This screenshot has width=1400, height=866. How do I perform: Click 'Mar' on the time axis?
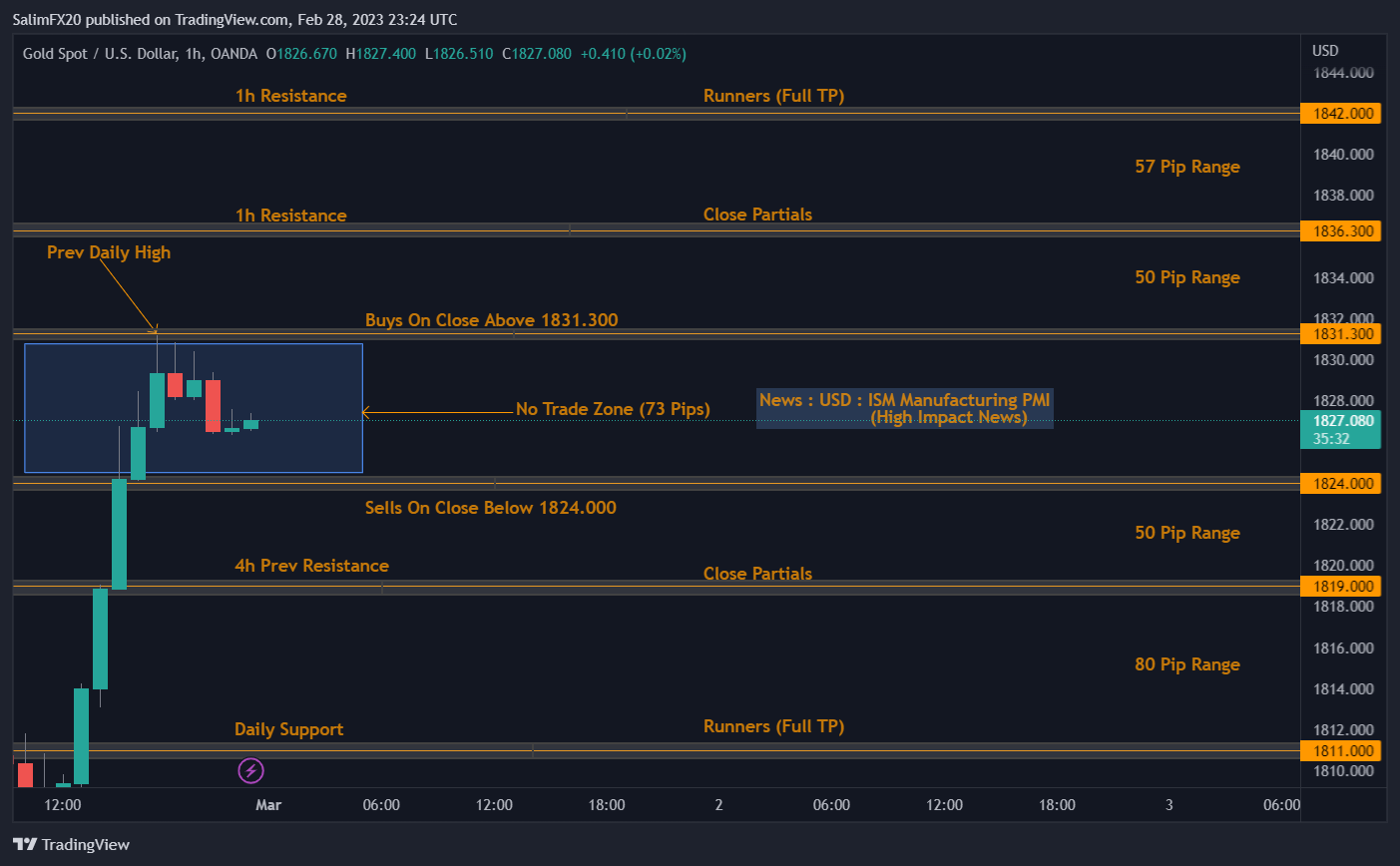[x=267, y=804]
